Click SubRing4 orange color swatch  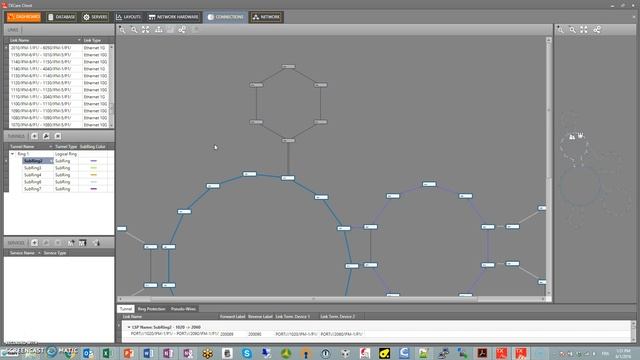click(93, 175)
